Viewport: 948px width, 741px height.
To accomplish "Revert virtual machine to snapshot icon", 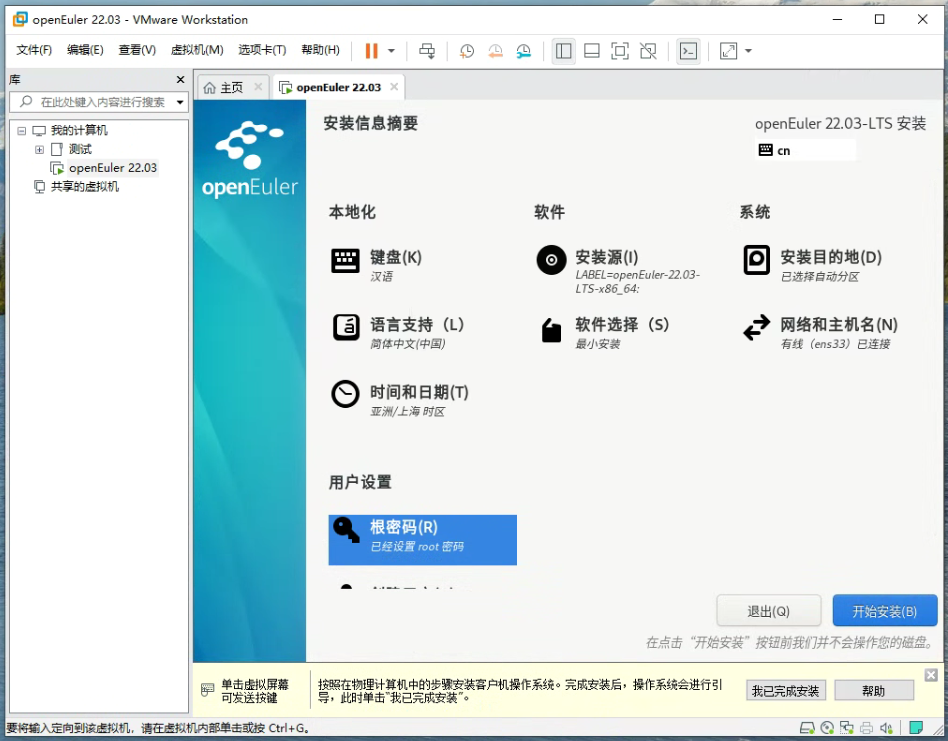I will click(x=495, y=51).
